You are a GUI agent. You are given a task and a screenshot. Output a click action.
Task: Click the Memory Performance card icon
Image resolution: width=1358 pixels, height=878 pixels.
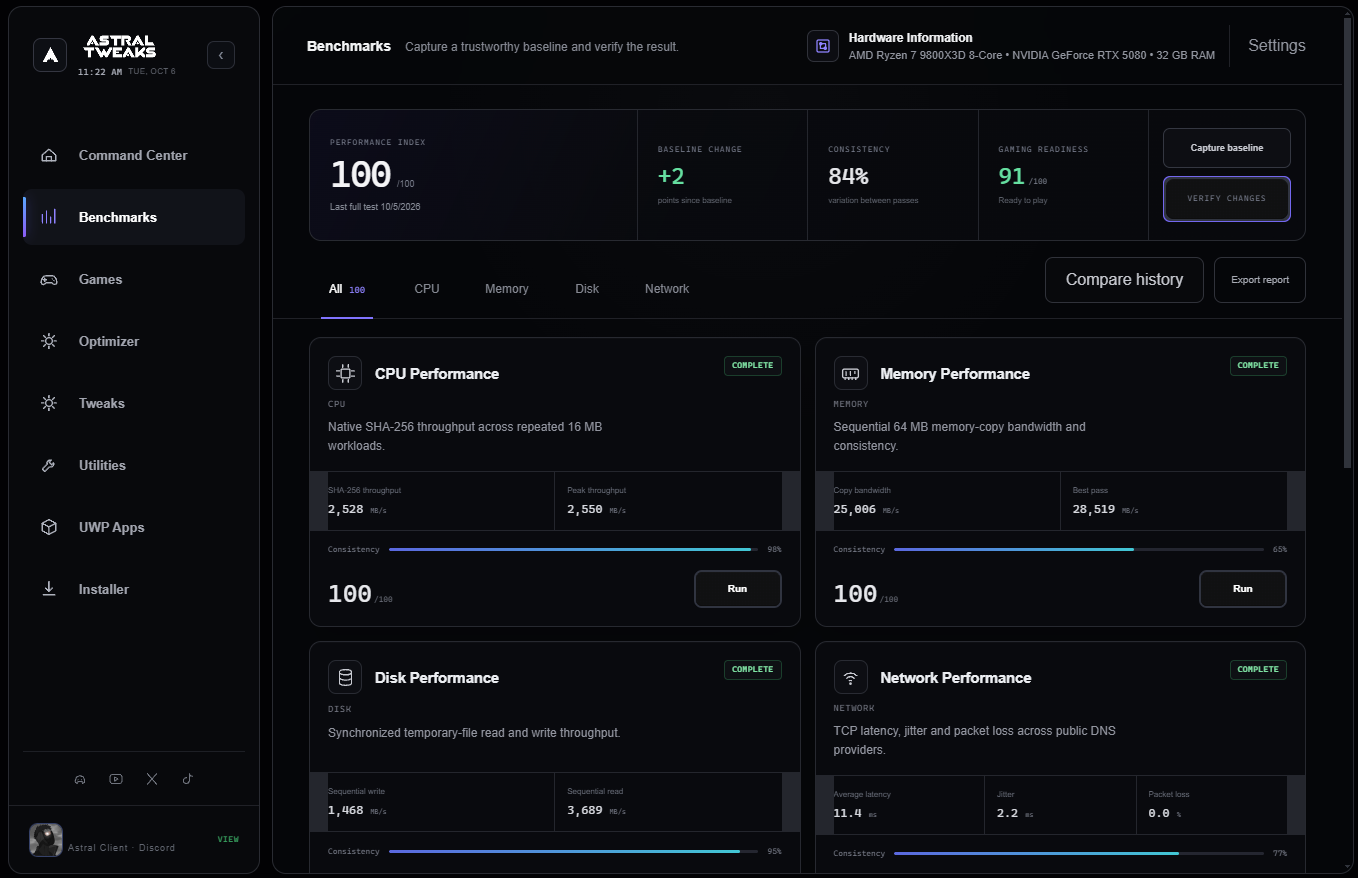[x=851, y=373]
